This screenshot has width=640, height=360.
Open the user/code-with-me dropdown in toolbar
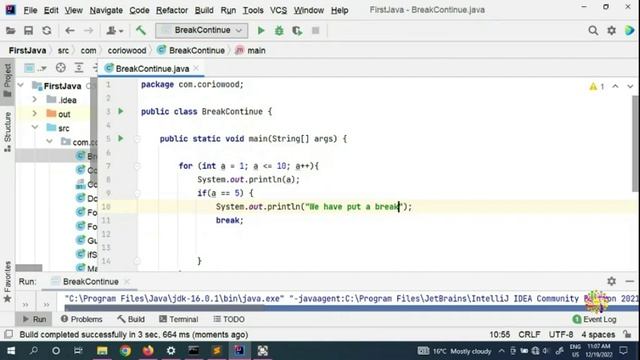[x=115, y=31]
